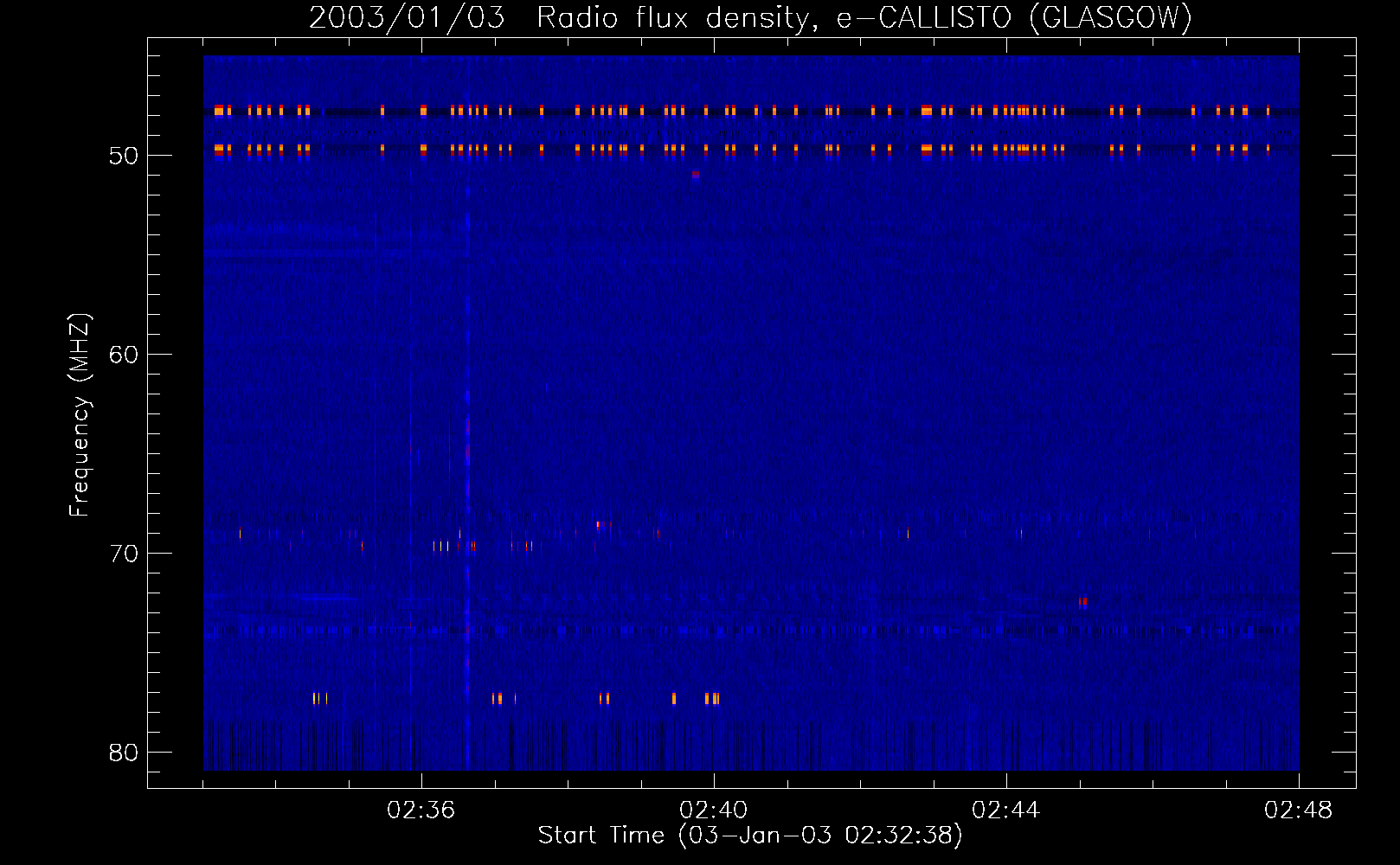
Task: Click the 'Frequency (MHZ)' axis label
Action: pos(80,415)
